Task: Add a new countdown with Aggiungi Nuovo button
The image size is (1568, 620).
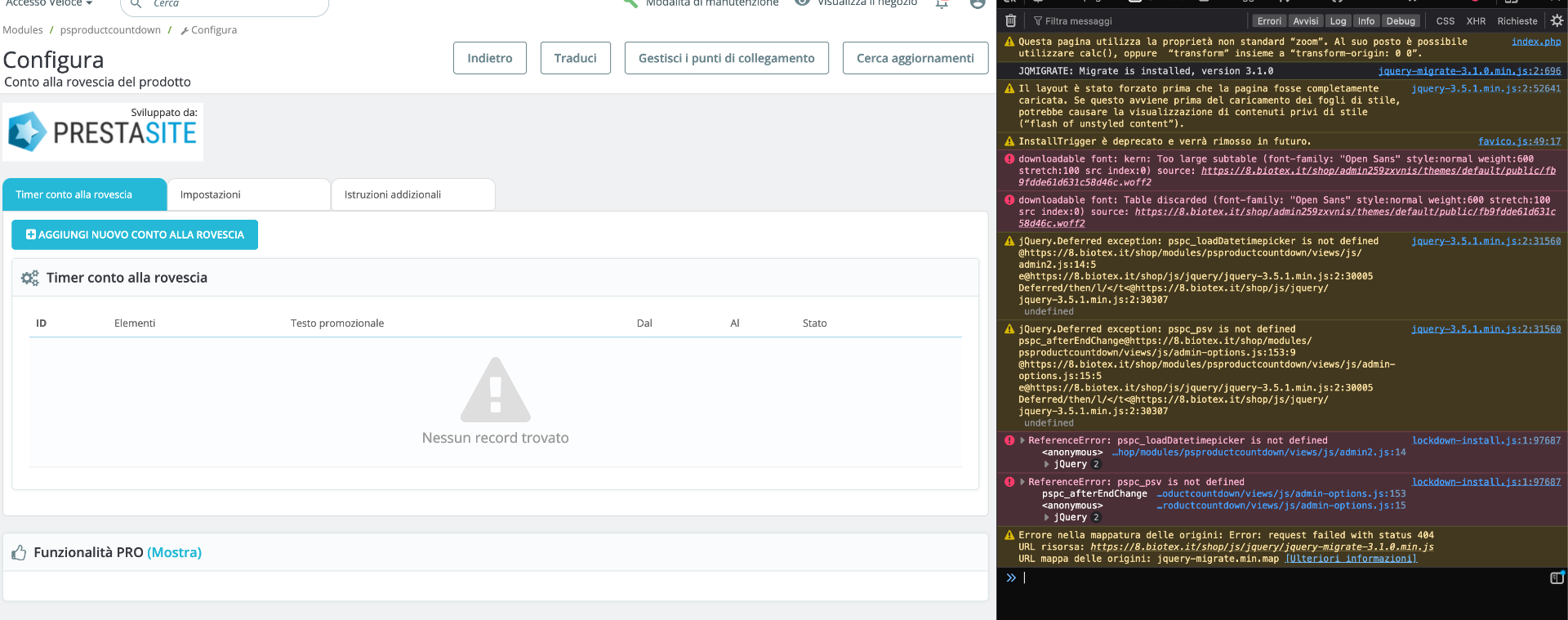Action: click(135, 234)
